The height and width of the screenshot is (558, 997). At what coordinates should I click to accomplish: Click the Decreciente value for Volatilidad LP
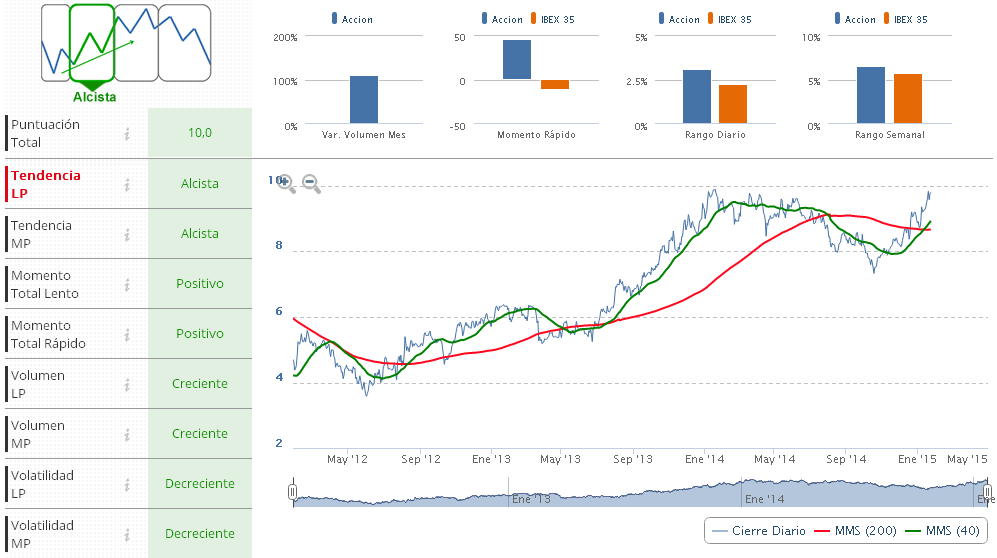(x=199, y=484)
